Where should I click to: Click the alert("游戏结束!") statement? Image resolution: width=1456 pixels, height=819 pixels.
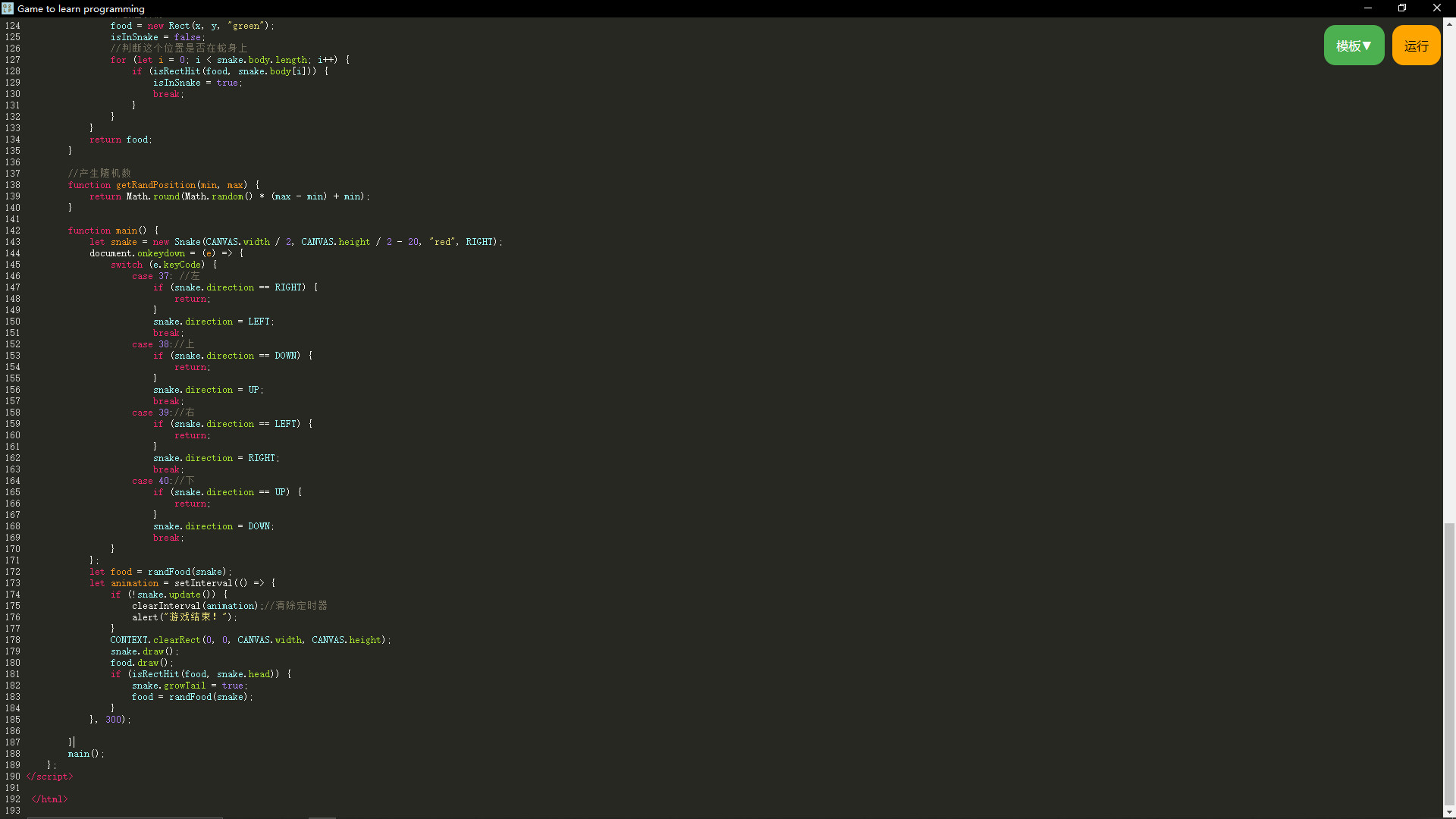(x=186, y=617)
